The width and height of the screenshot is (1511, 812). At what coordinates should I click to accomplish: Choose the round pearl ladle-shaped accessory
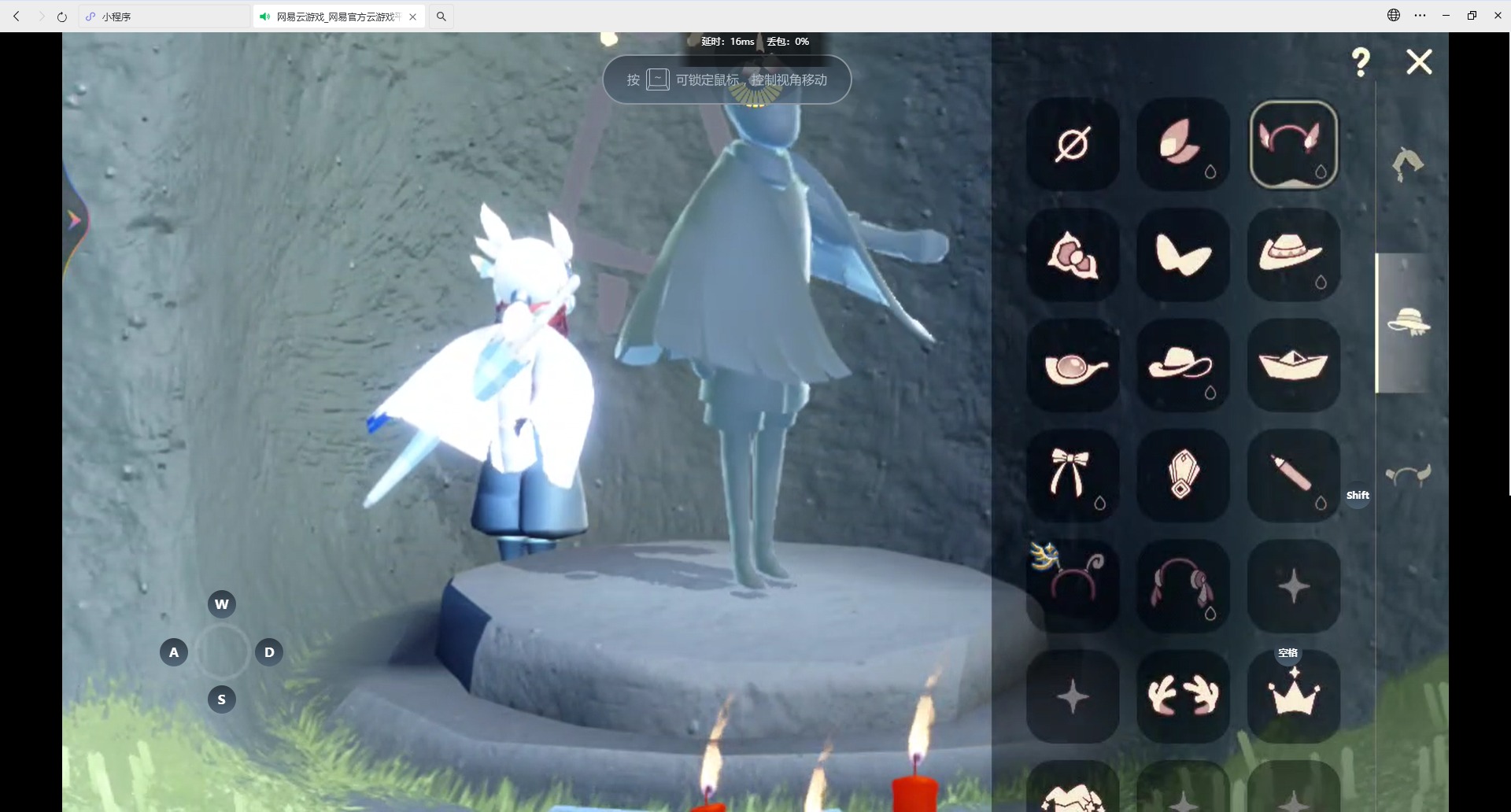[x=1073, y=365]
